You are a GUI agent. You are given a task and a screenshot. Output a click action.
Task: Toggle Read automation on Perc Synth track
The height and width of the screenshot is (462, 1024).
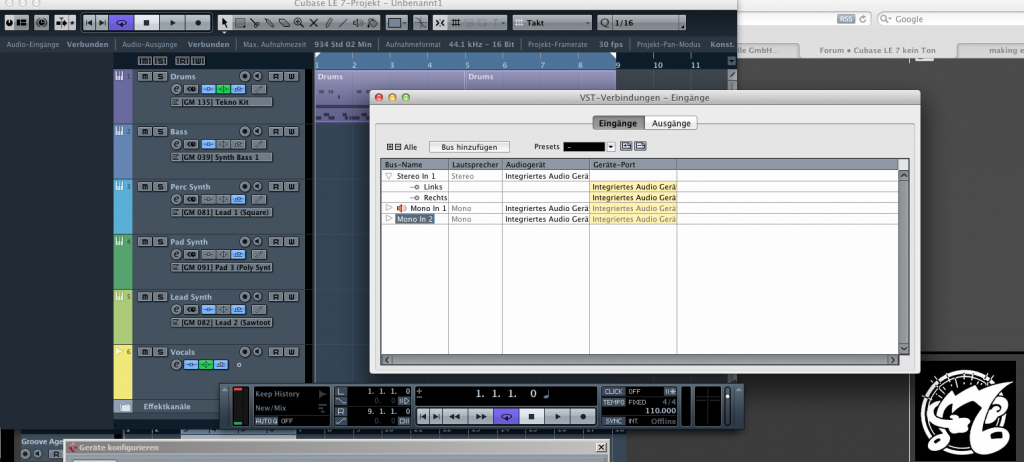[276, 186]
